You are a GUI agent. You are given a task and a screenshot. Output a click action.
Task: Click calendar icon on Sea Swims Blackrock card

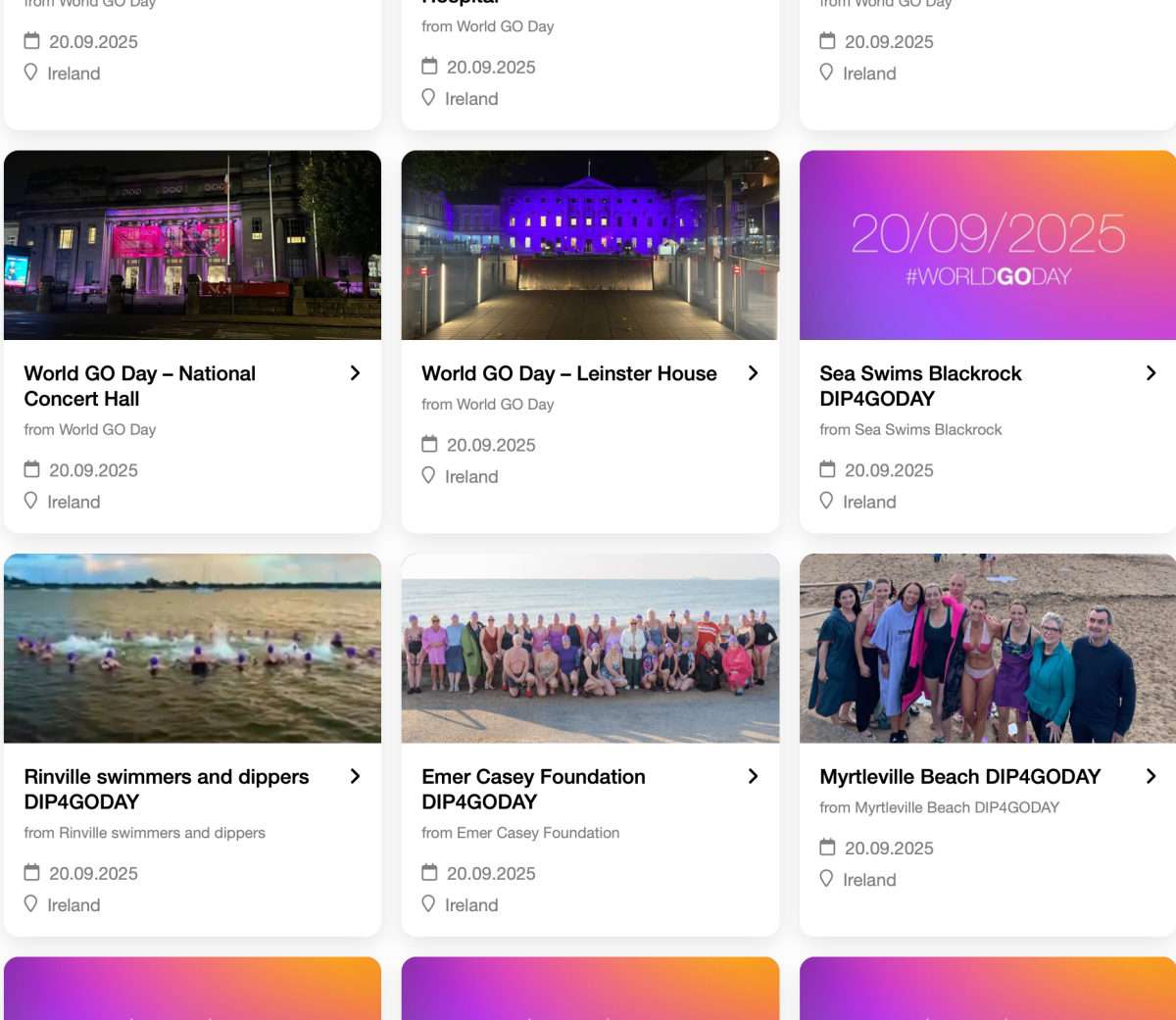[827, 469]
